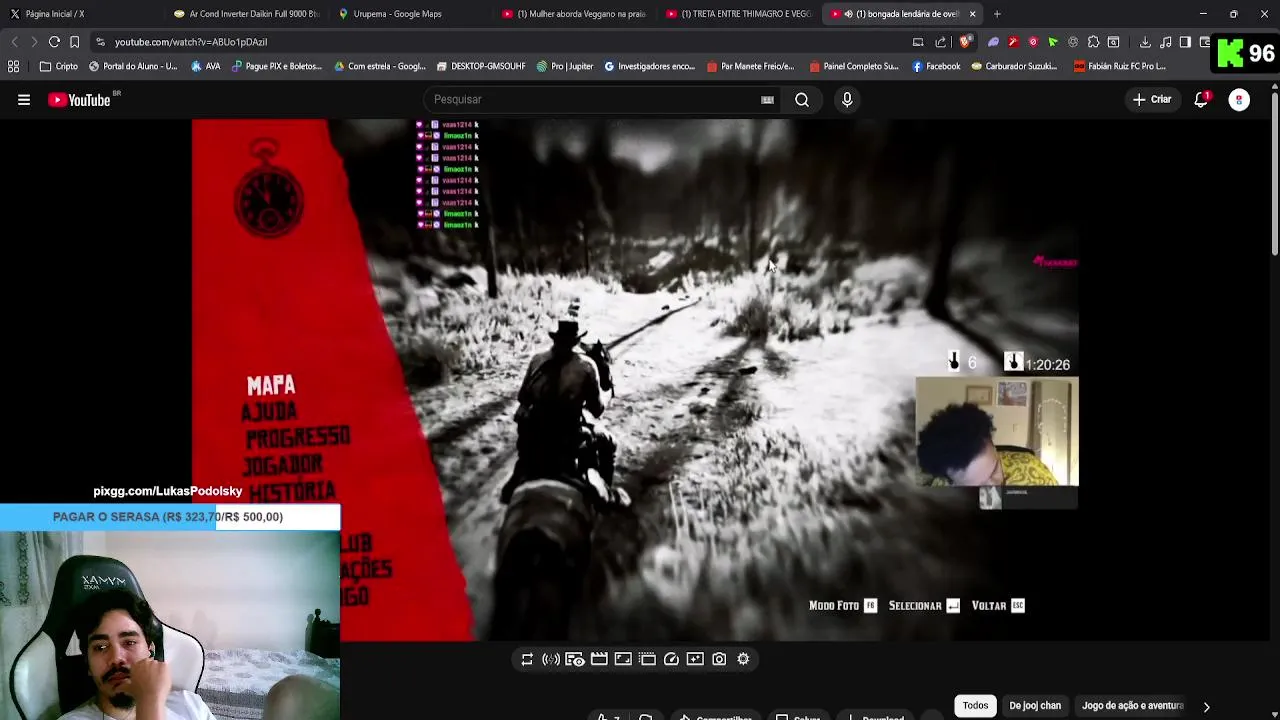Viewport: 1280px width, 720px height.
Task: Reload the page in browser toolbar
Action: (54, 42)
